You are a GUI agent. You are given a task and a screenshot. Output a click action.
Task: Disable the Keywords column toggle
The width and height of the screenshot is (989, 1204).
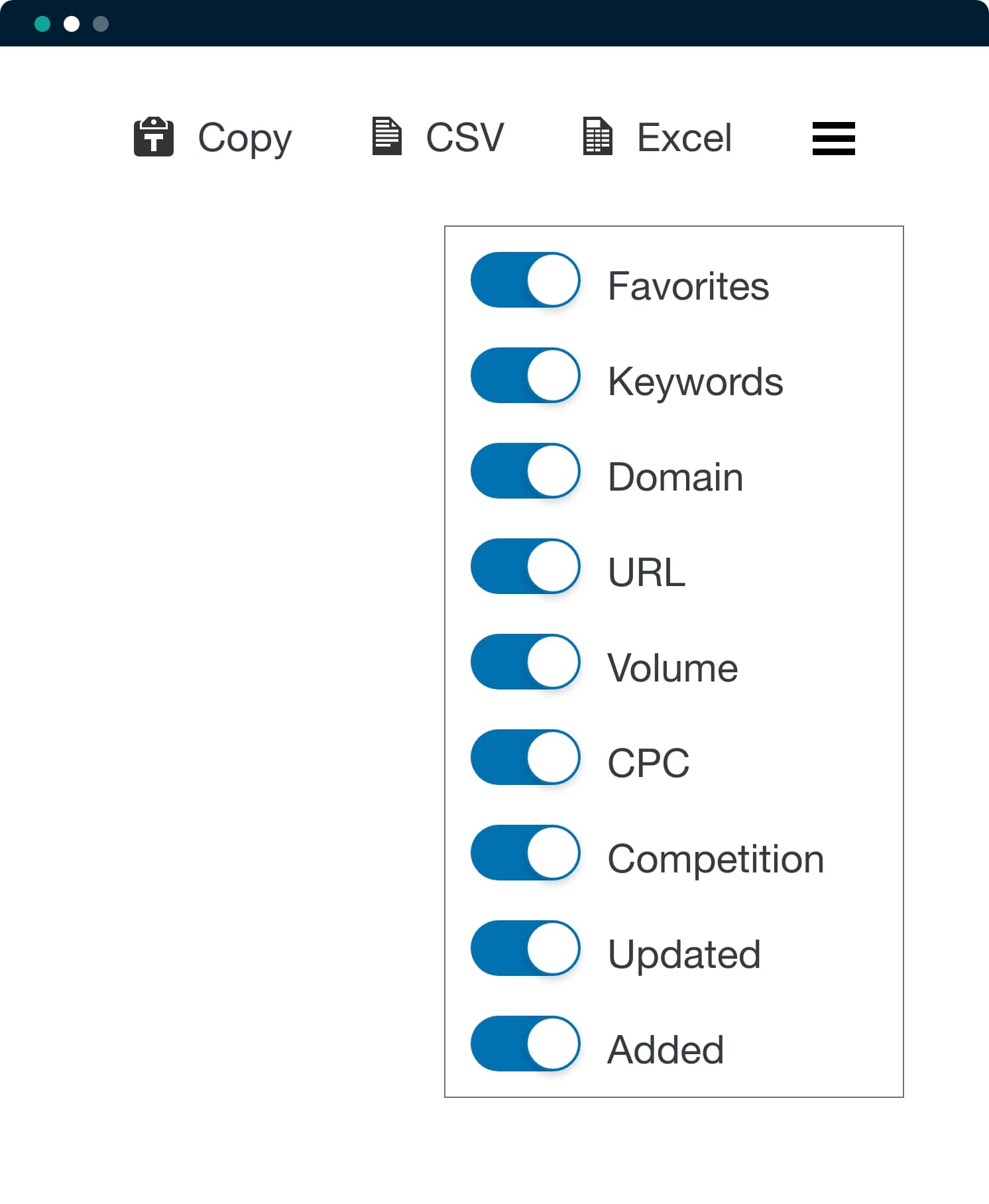[526, 375]
